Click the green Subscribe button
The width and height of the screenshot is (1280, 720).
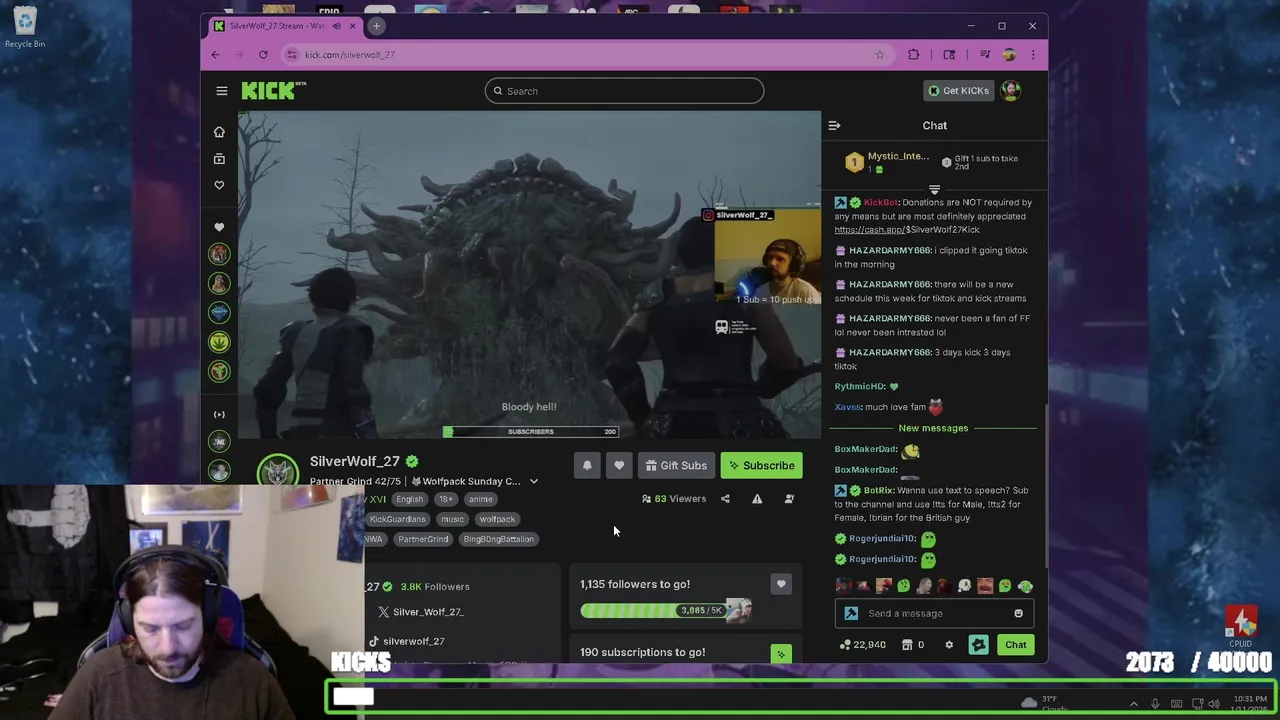tap(761, 465)
